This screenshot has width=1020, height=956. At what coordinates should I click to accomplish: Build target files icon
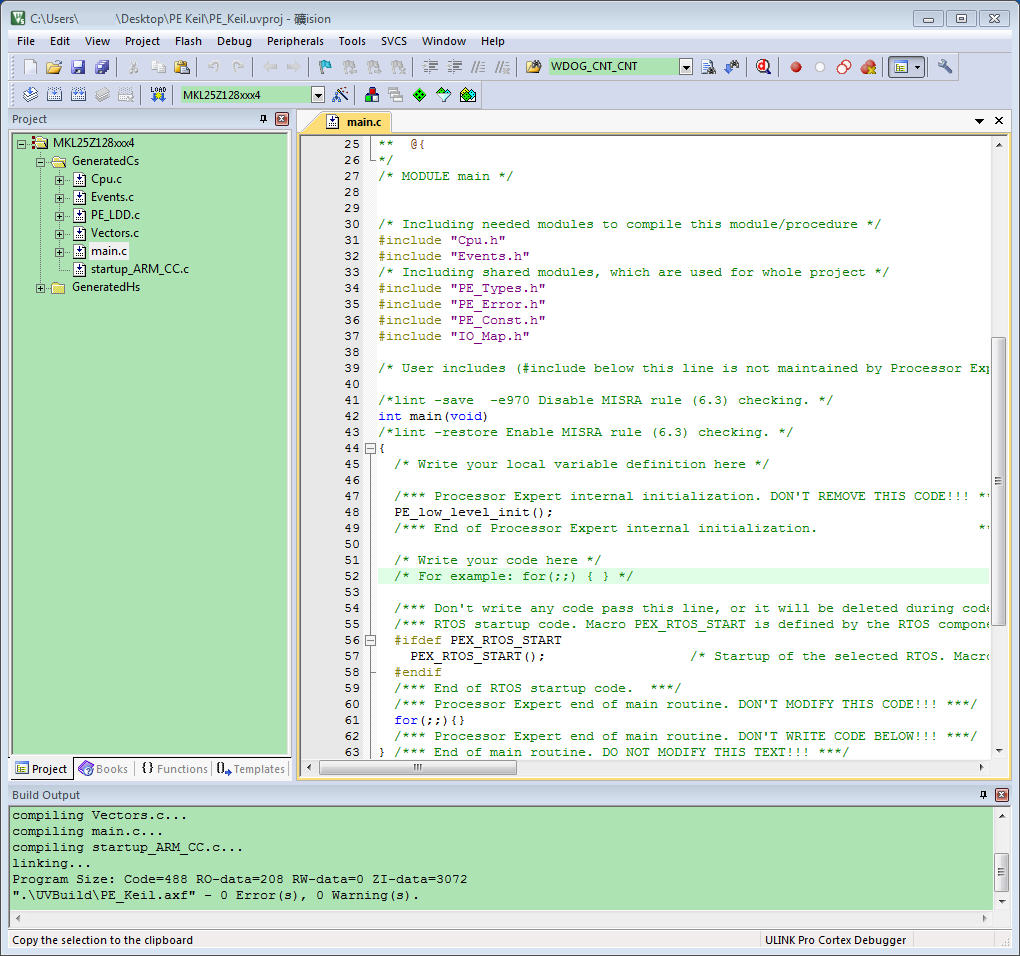(x=55, y=95)
